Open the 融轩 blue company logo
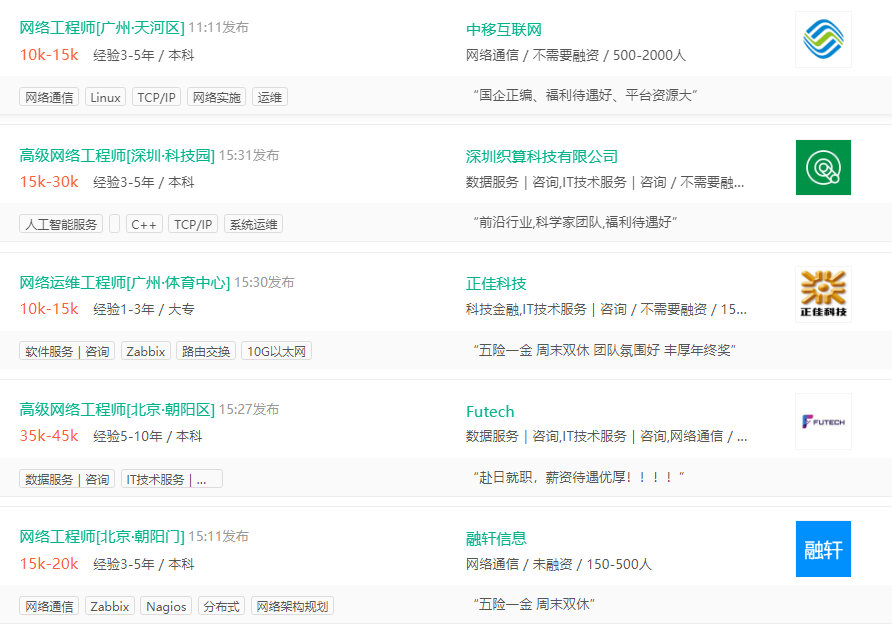 823,549
